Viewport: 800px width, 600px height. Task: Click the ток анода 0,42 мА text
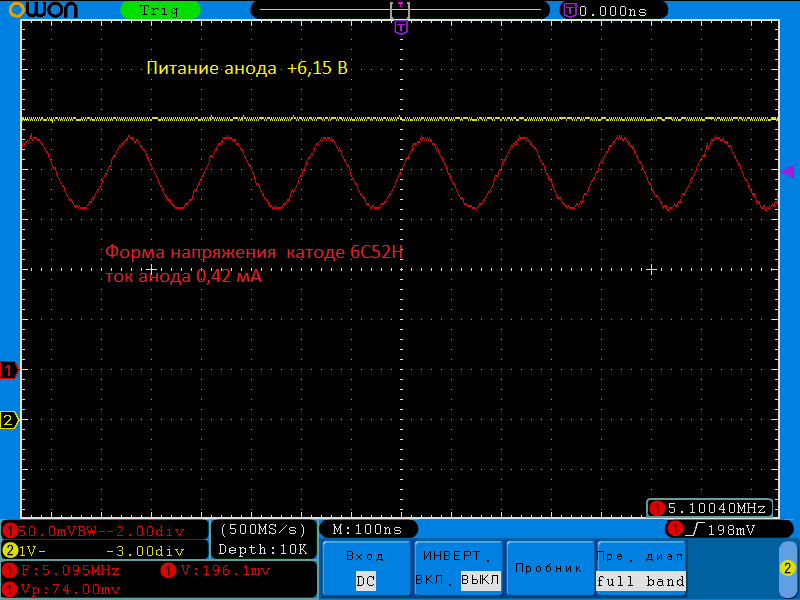pos(183,277)
